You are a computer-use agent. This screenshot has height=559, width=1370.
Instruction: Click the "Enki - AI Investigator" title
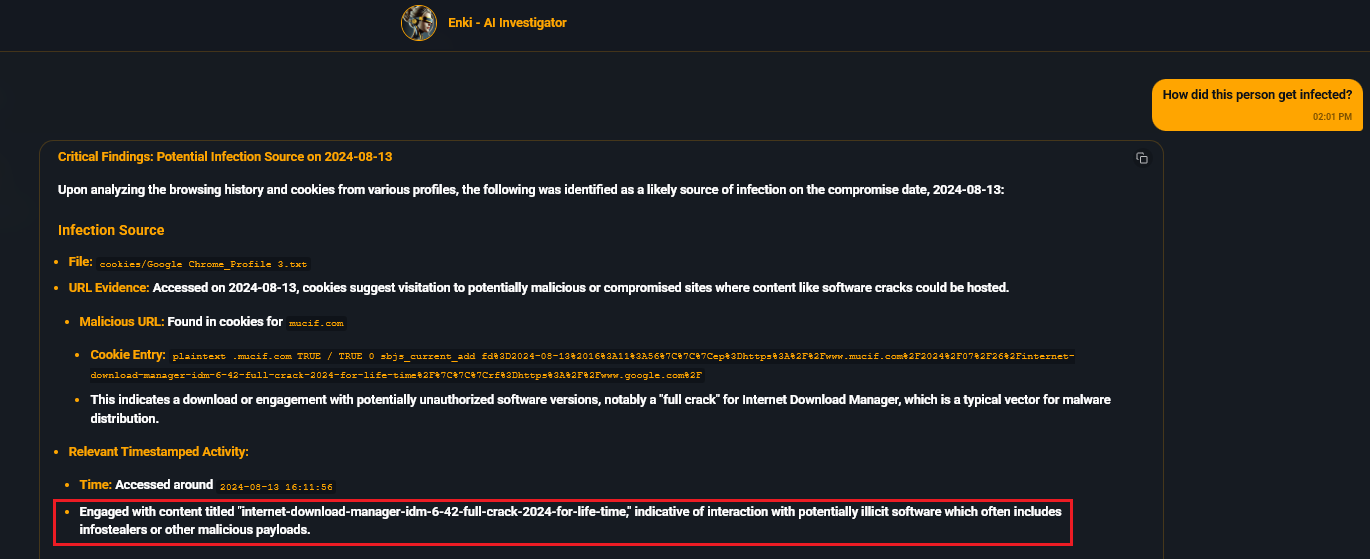(x=507, y=23)
